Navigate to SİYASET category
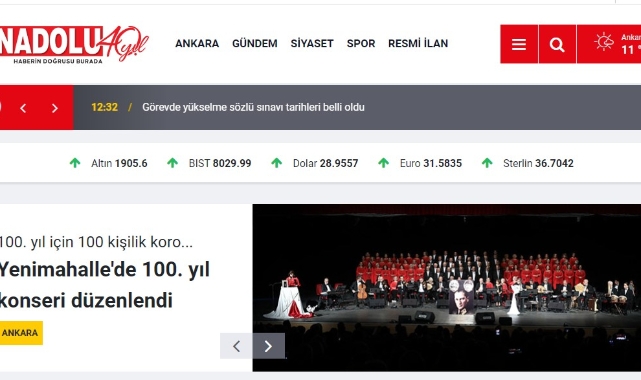641x380 pixels. click(x=312, y=43)
